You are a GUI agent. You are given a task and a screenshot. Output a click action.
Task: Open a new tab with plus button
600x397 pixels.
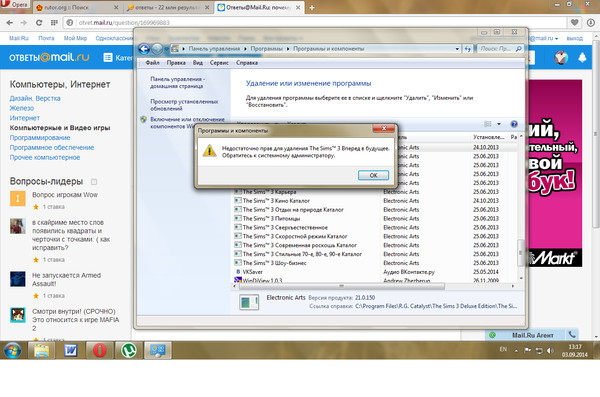[312, 7]
